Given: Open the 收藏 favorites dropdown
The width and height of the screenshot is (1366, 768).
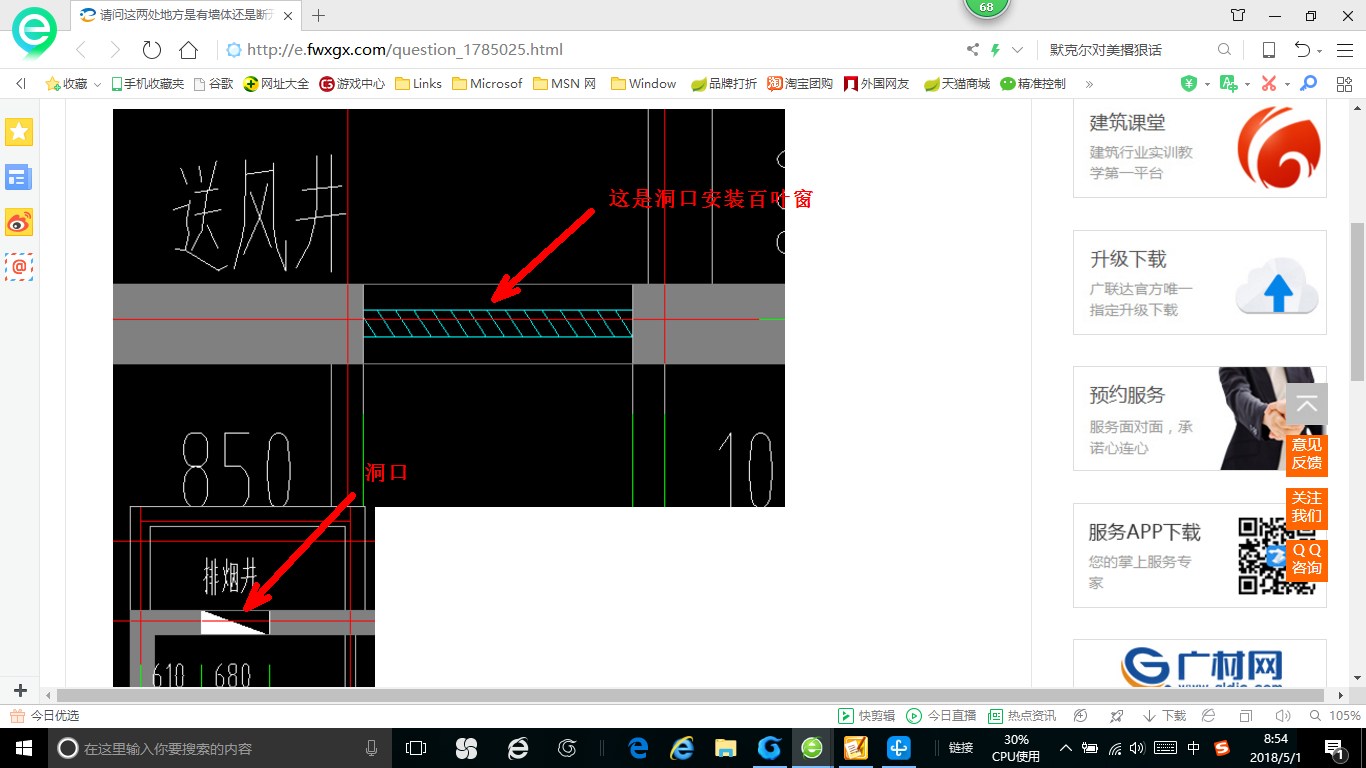Looking at the screenshot, I should point(73,84).
